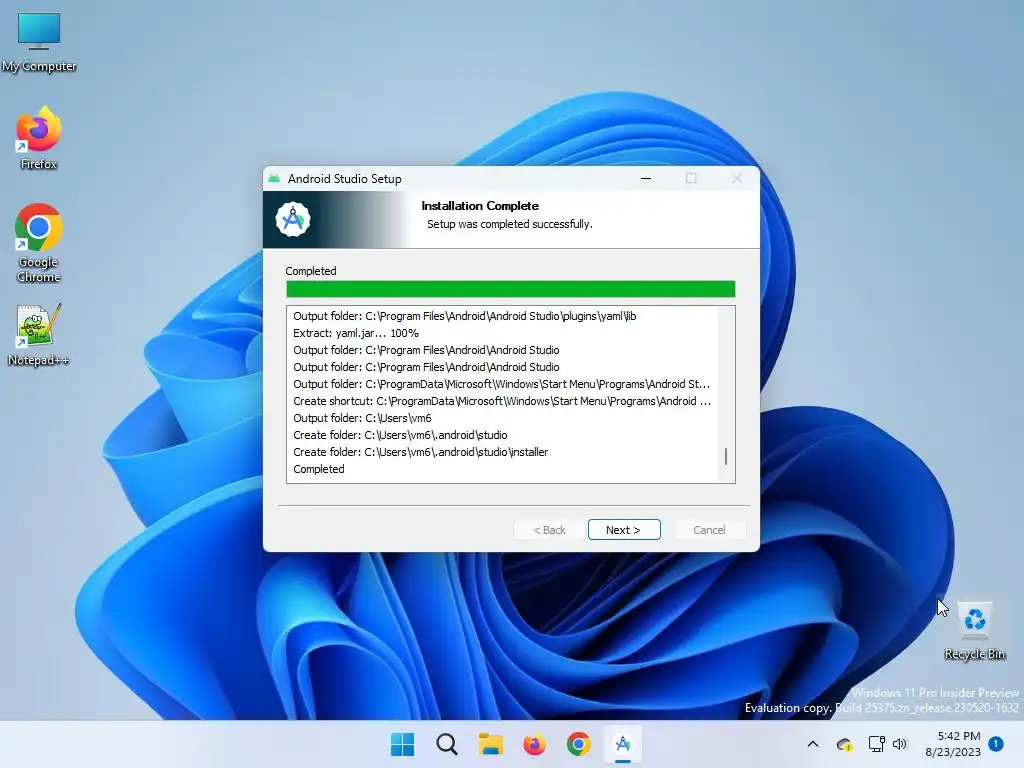Open the notification badge in taskbar
The height and width of the screenshot is (768, 1024).
(996, 744)
